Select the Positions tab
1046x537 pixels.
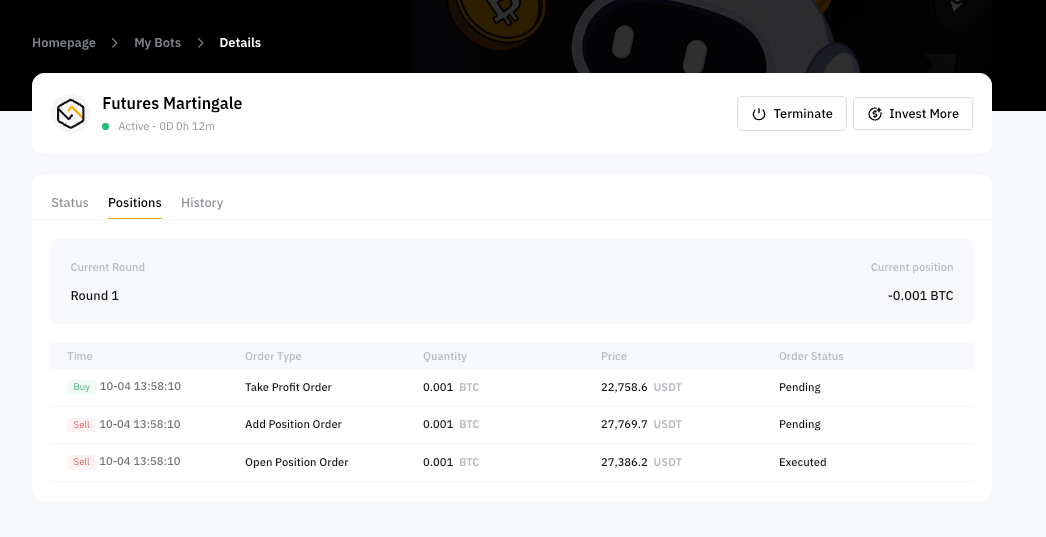click(x=135, y=203)
